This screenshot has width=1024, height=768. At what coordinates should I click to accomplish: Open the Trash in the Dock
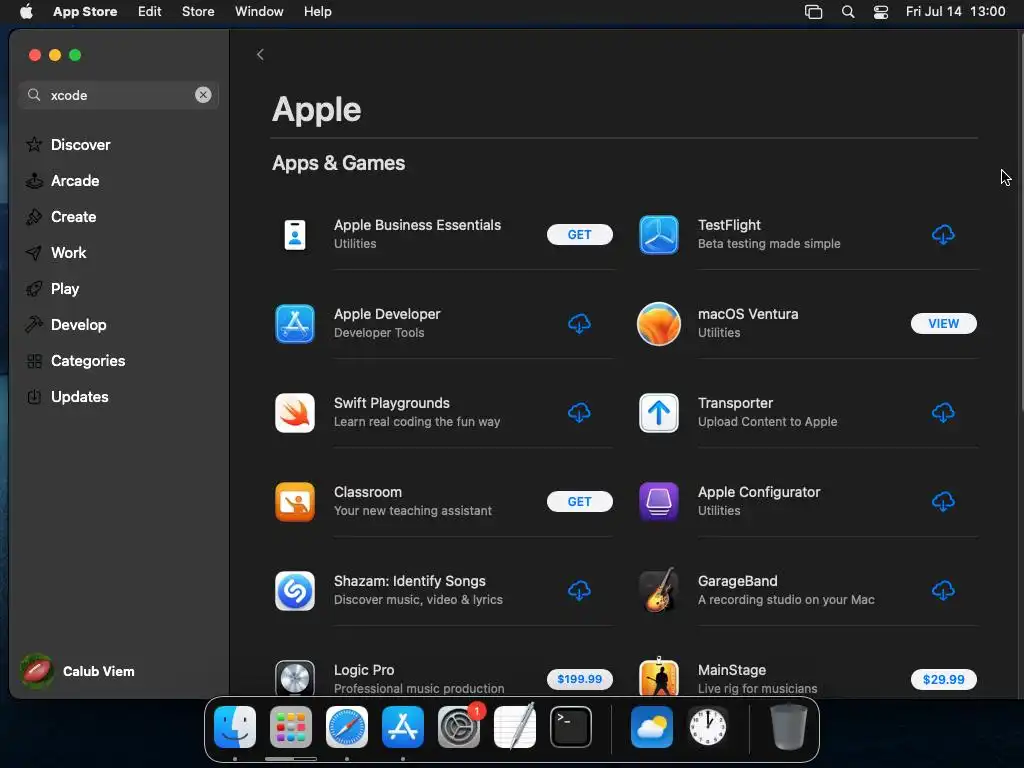[789, 726]
